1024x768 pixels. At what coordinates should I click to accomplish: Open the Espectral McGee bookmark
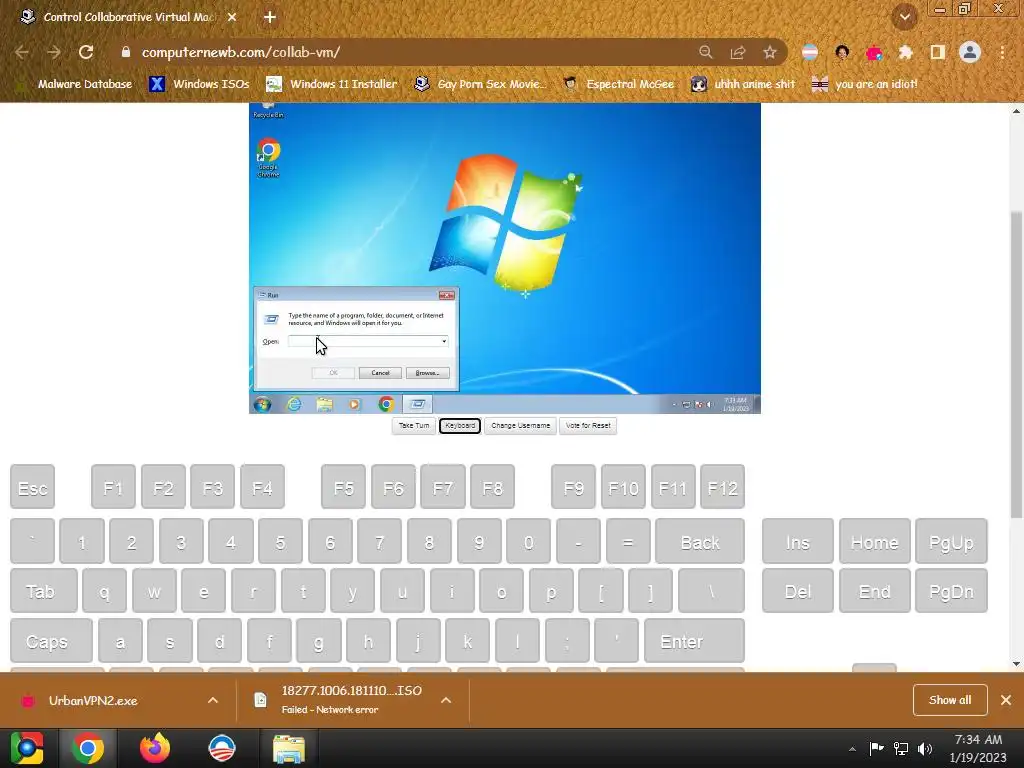coord(619,84)
